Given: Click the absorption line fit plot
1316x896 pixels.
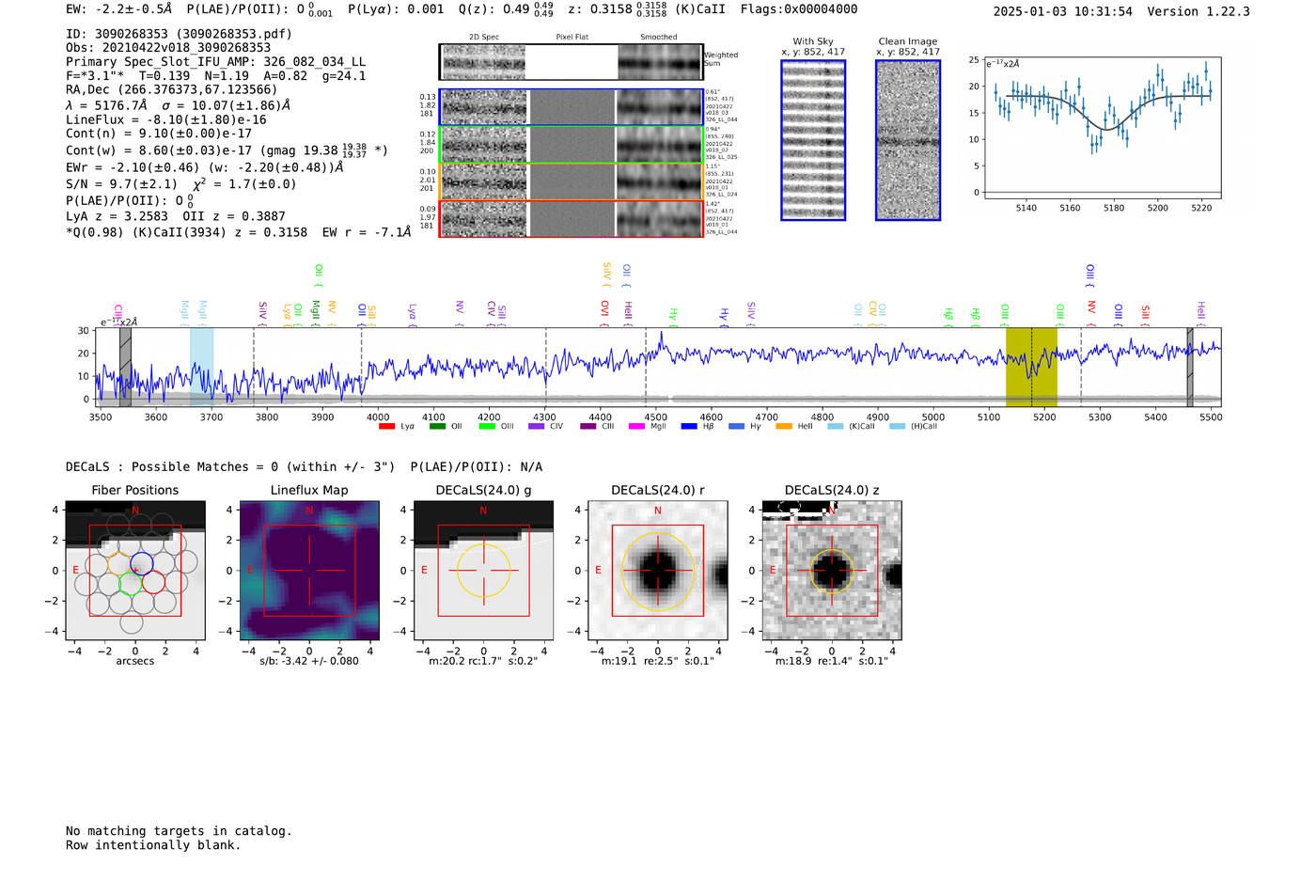Looking at the screenshot, I should [x=1103, y=127].
